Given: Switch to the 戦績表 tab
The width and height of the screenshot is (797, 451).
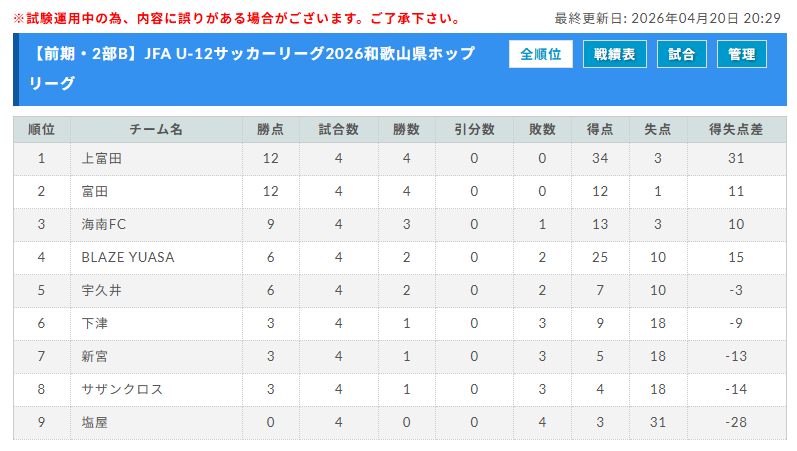Looking at the screenshot, I should click(x=615, y=54).
